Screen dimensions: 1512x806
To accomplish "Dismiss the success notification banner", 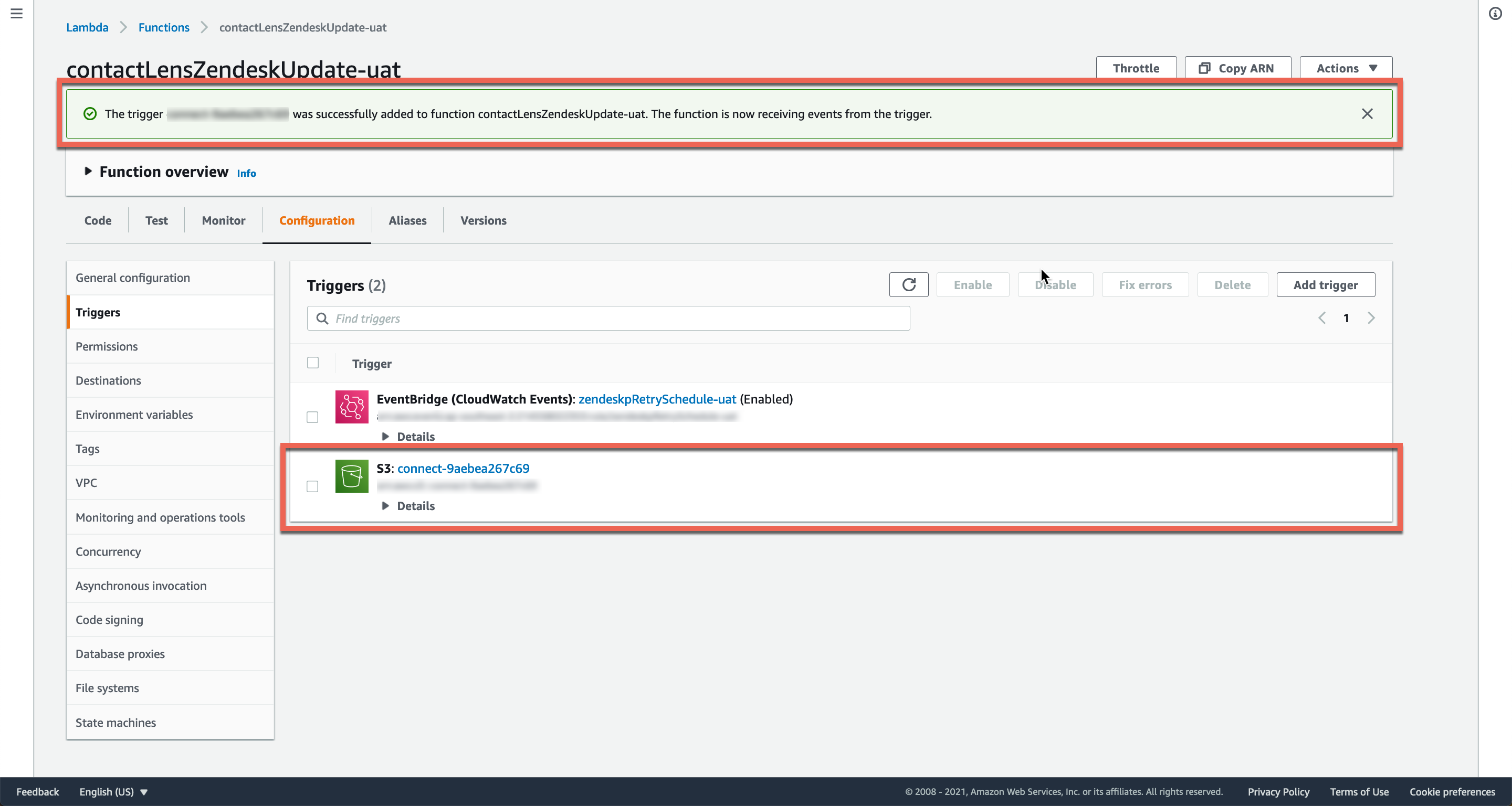I will click(x=1367, y=114).
